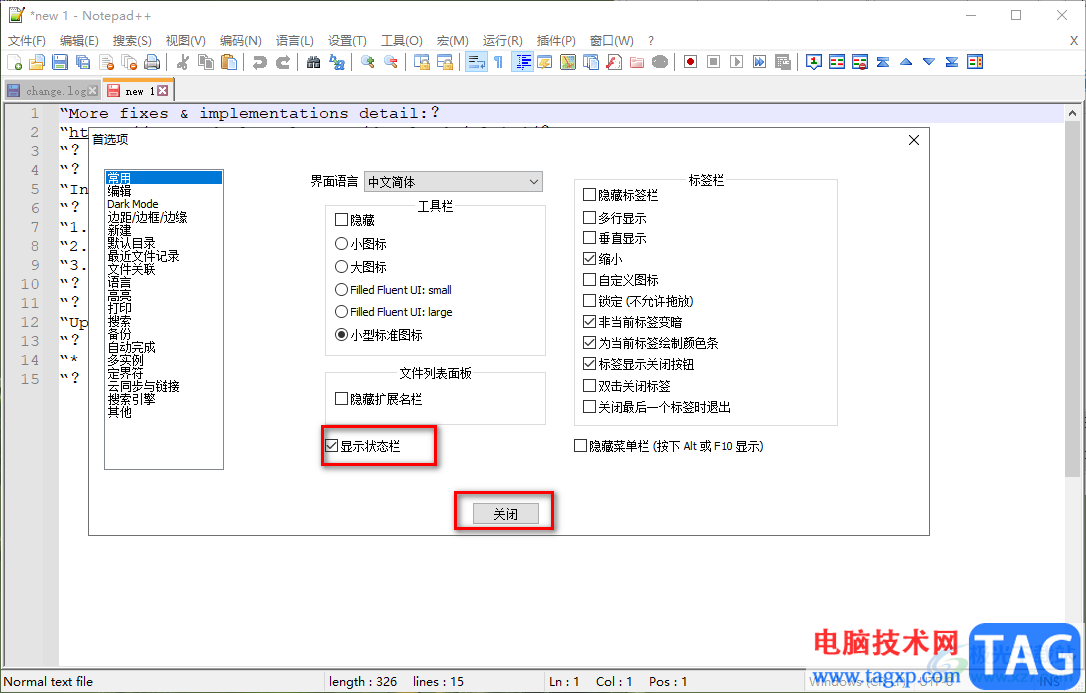
Task: Open the 界面语言 dropdown
Action: [x=453, y=181]
